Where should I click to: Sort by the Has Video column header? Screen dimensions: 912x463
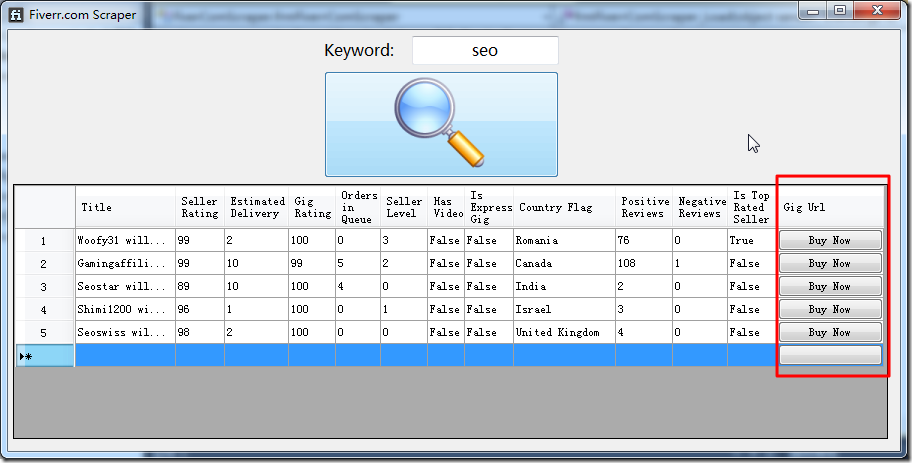click(x=446, y=207)
